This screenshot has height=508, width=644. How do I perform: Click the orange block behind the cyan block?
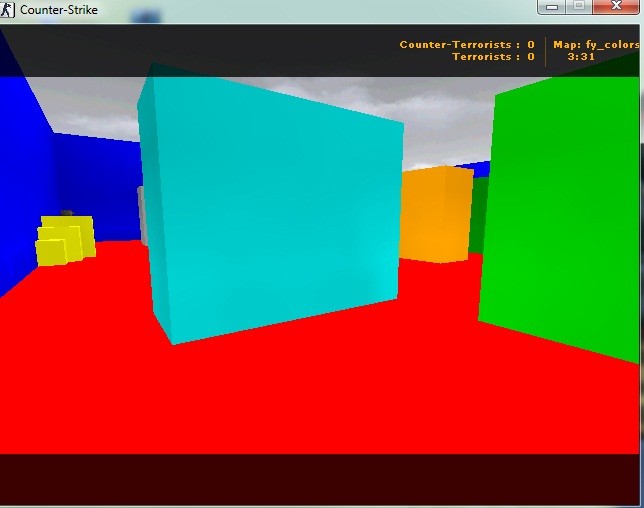(x=436, y=214)
